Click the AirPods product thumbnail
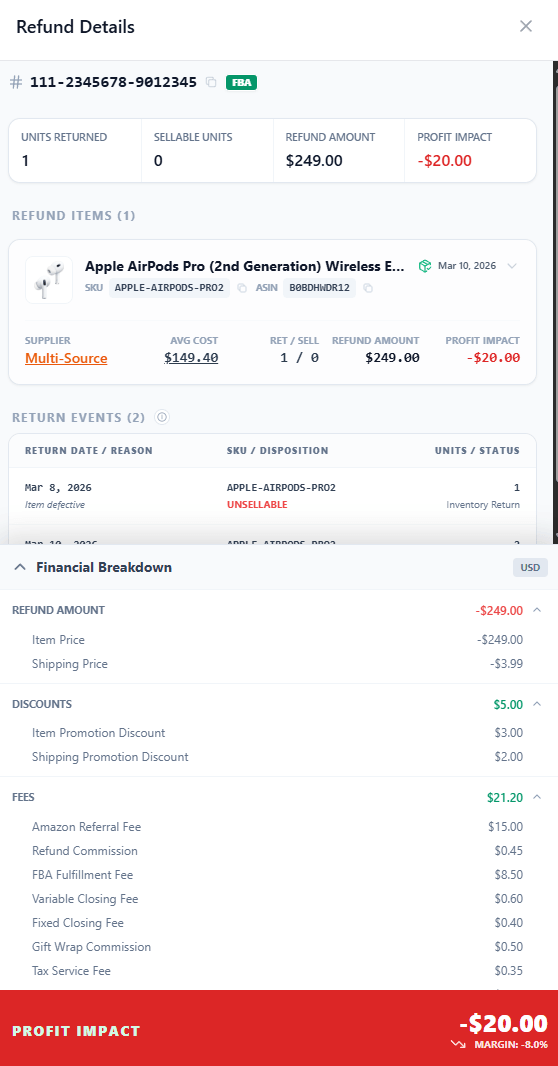Viewport: 558px width, 1066px height. pos(49,279)
